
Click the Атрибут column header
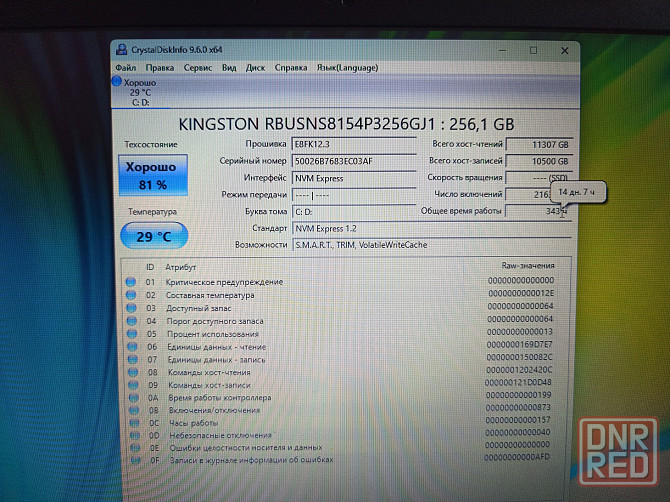(x=180, y=267)
